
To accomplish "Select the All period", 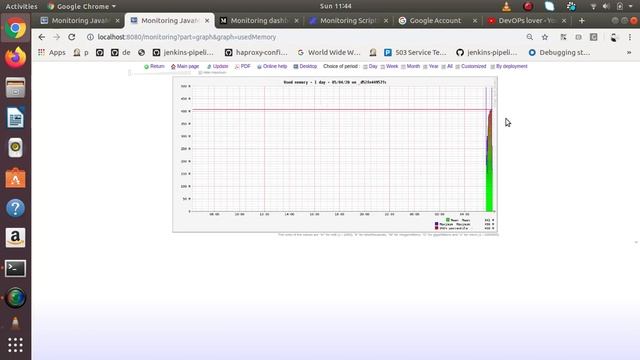I will [x=447, y=66].
